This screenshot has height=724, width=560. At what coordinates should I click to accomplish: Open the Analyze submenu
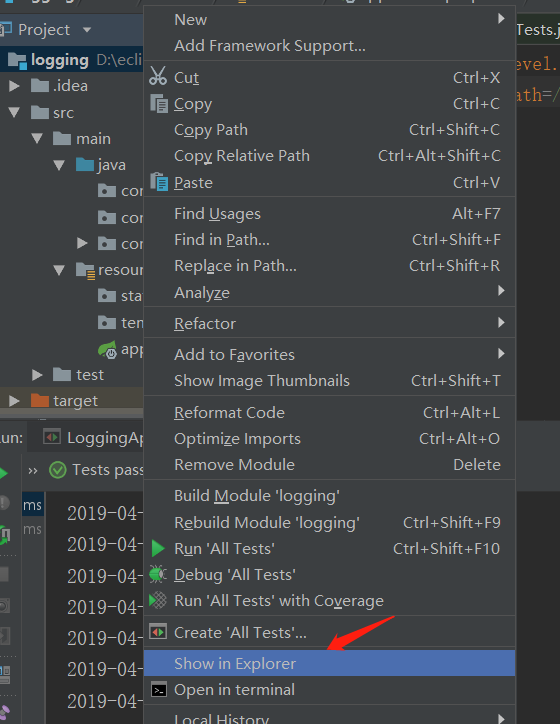coord(330,292)
